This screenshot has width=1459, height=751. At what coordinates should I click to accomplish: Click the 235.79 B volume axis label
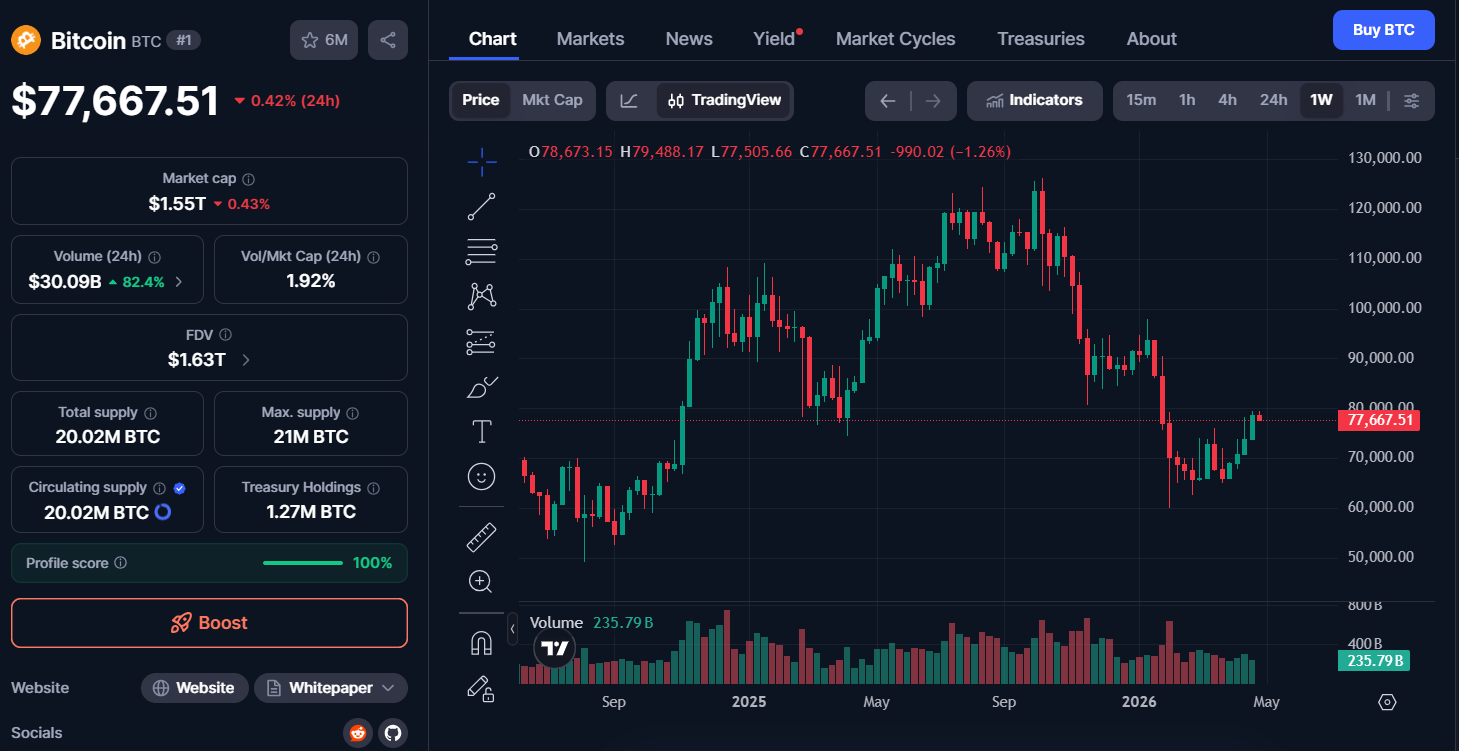(1373, 660)
